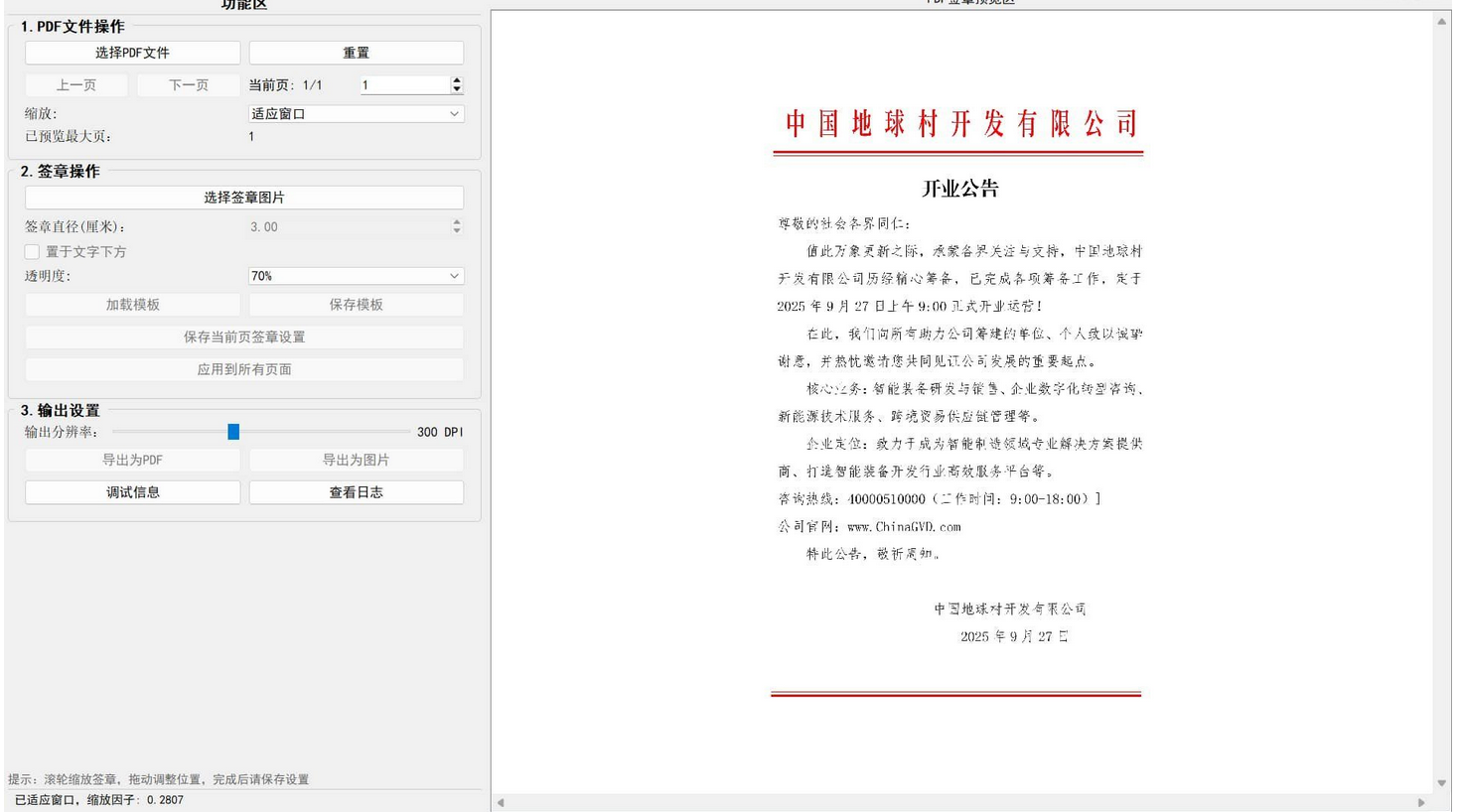1460x812 pixels.
Task: Click the 重置 button
Action: [x=356, y=53]
